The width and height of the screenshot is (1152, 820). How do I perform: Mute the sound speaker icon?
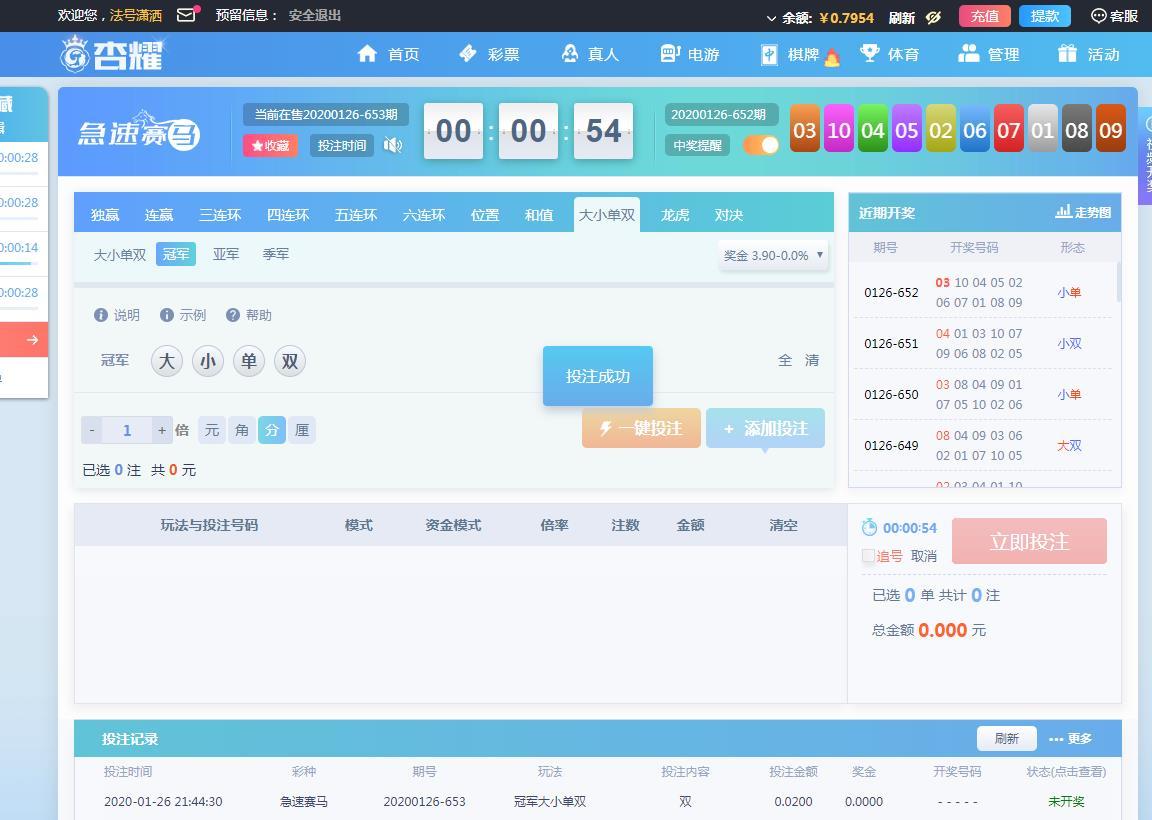[x=393, y=145]
